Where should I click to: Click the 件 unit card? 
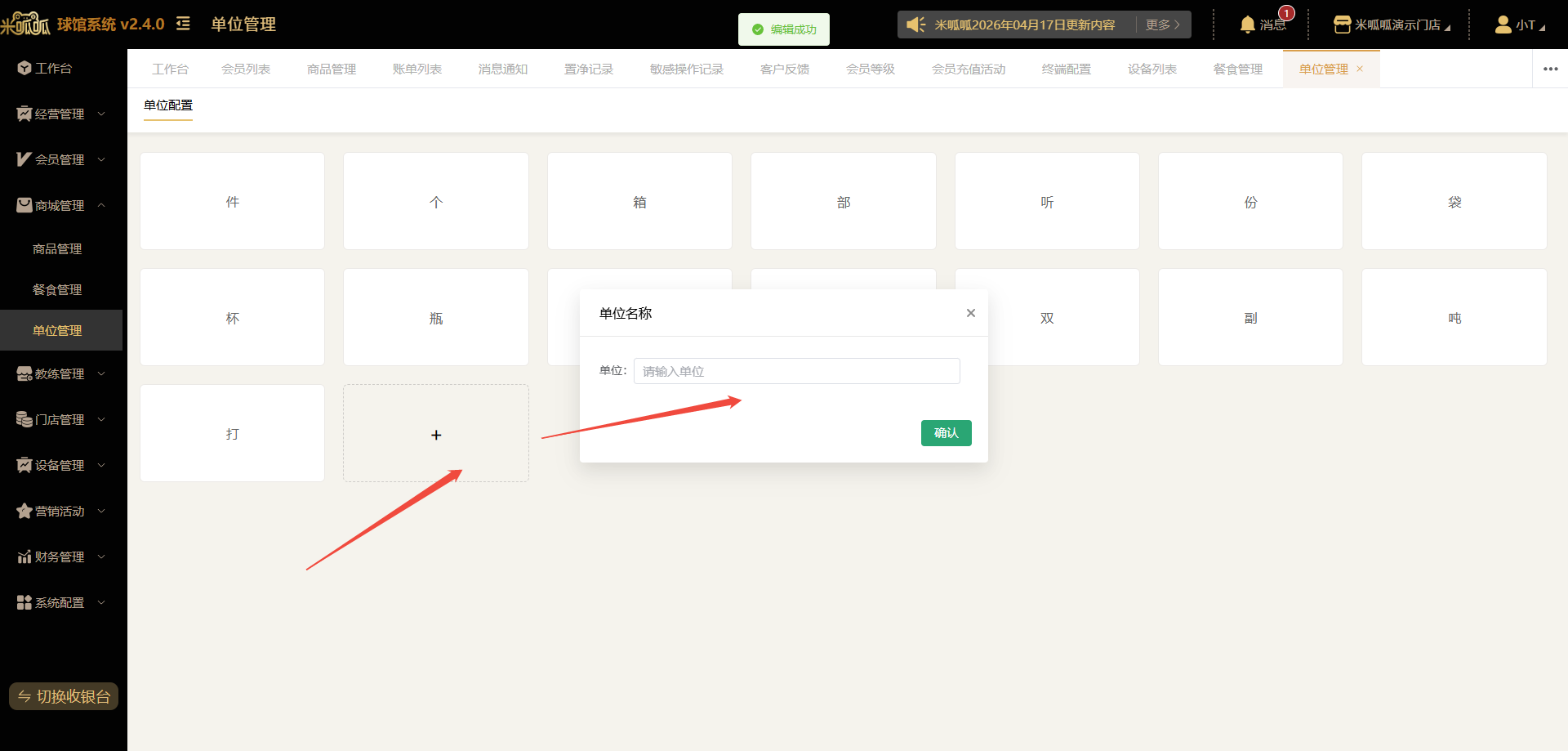[233, 201]
